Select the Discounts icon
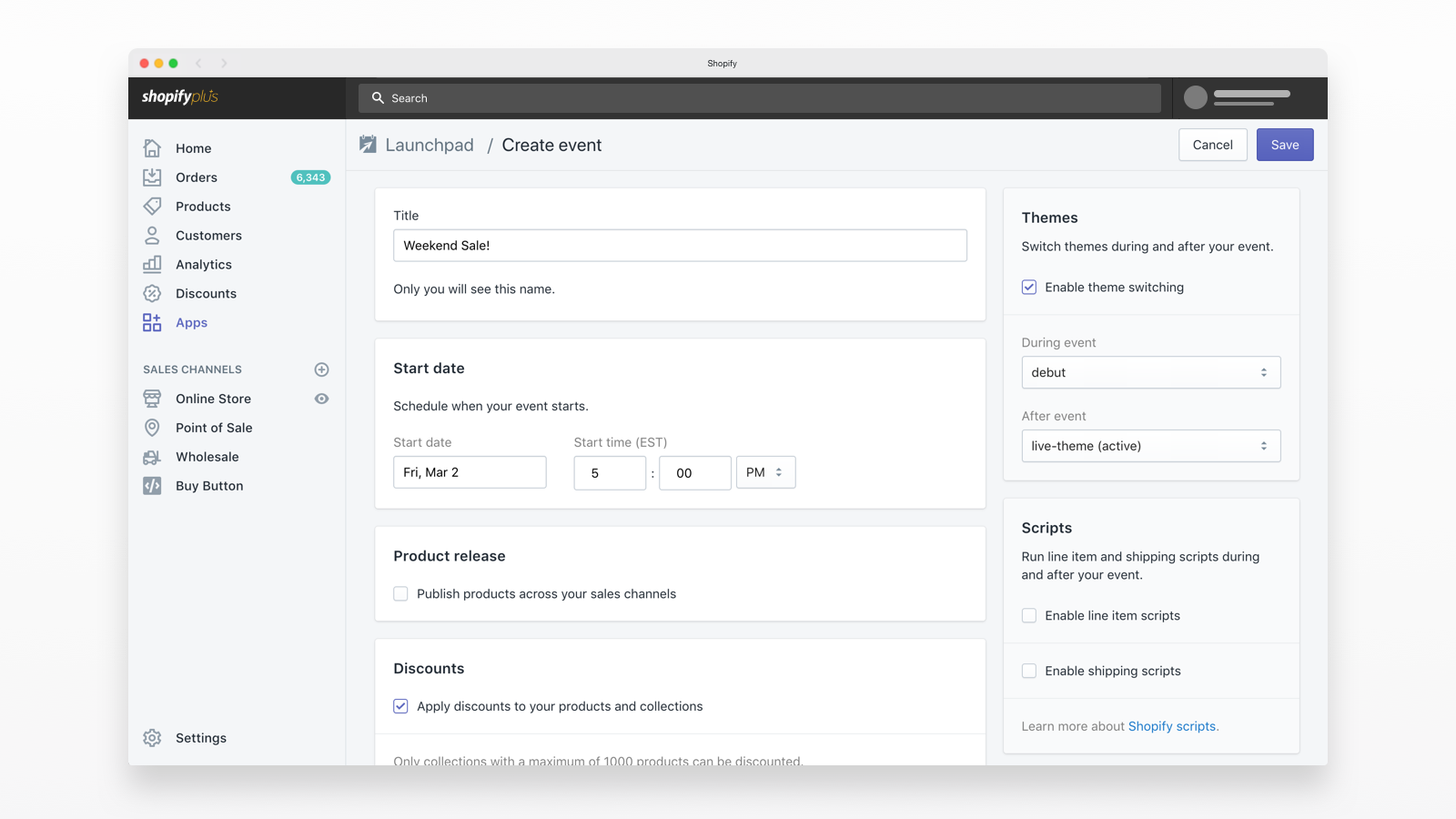Viewport: 1456px width, 819px height. [151, 293]
